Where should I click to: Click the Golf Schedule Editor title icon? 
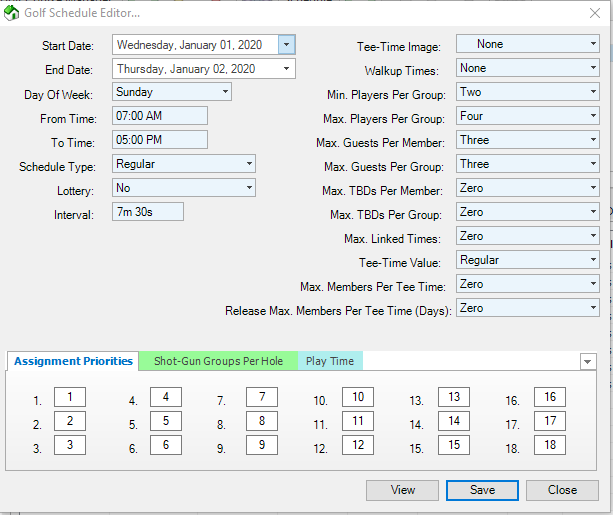[11, 12]
